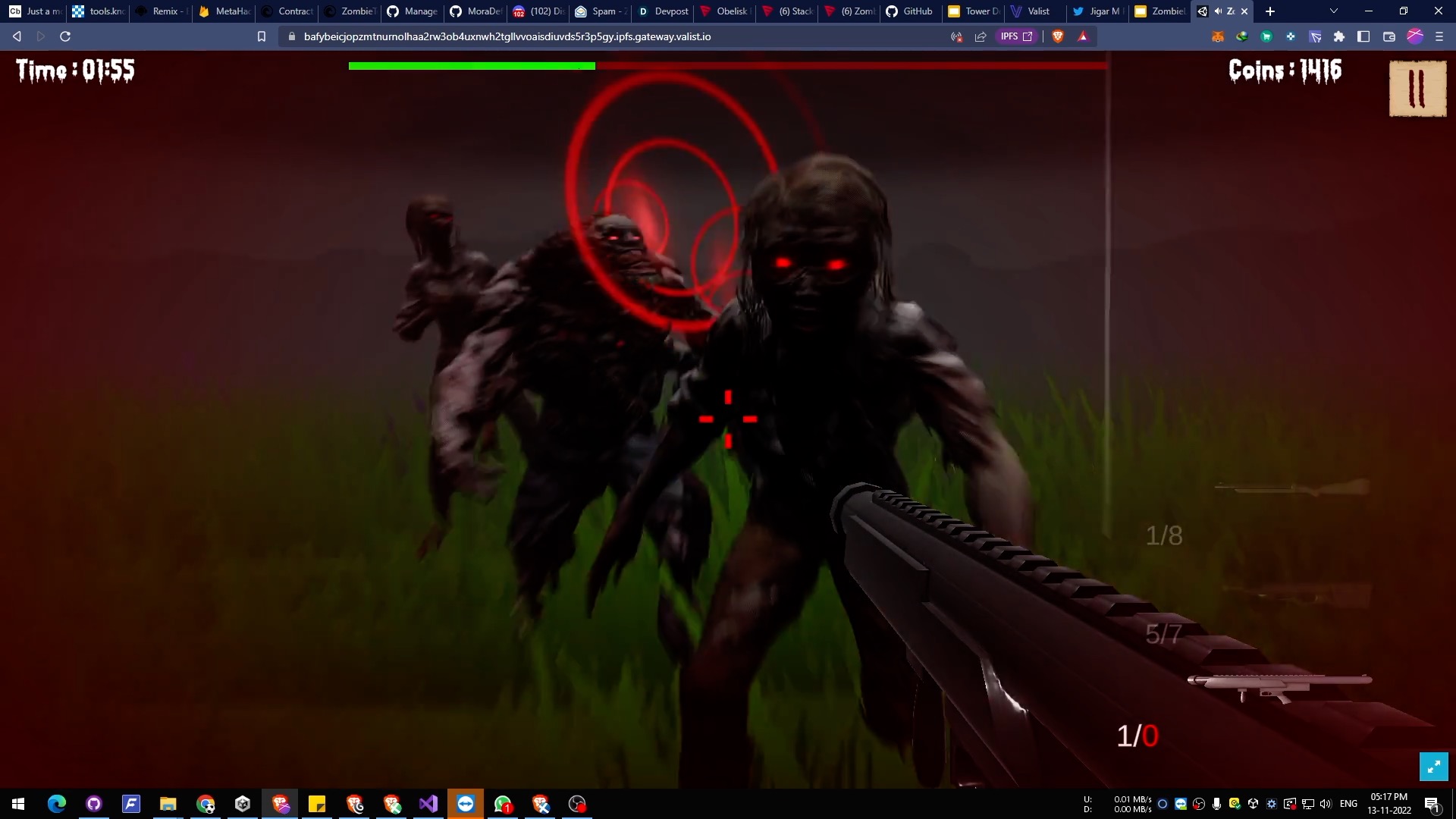Enter fullscreen mode via the expand icon
This screenshot has height=819, width=1456.
pyautogui.click(x=1433, y=767)
